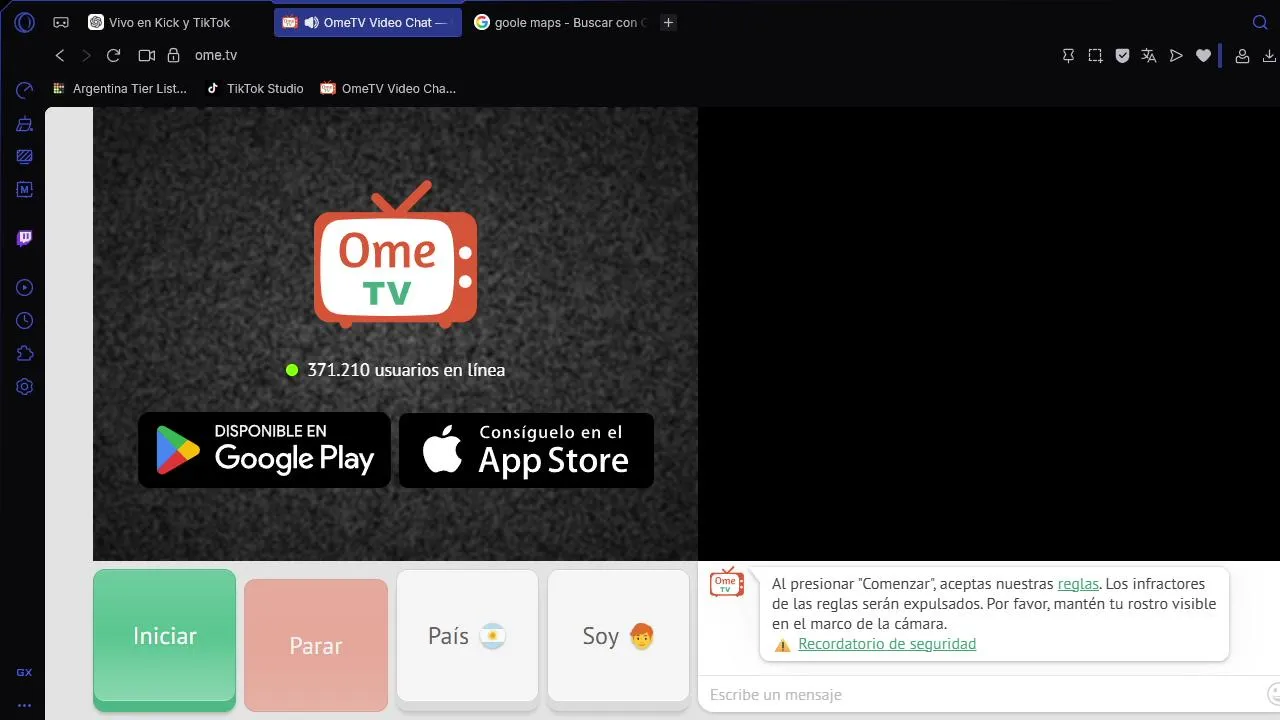This screenshot has width=1280, height=720.
Task: Switch to Vivo en Kick y TikTok tab
Action: 170,22
